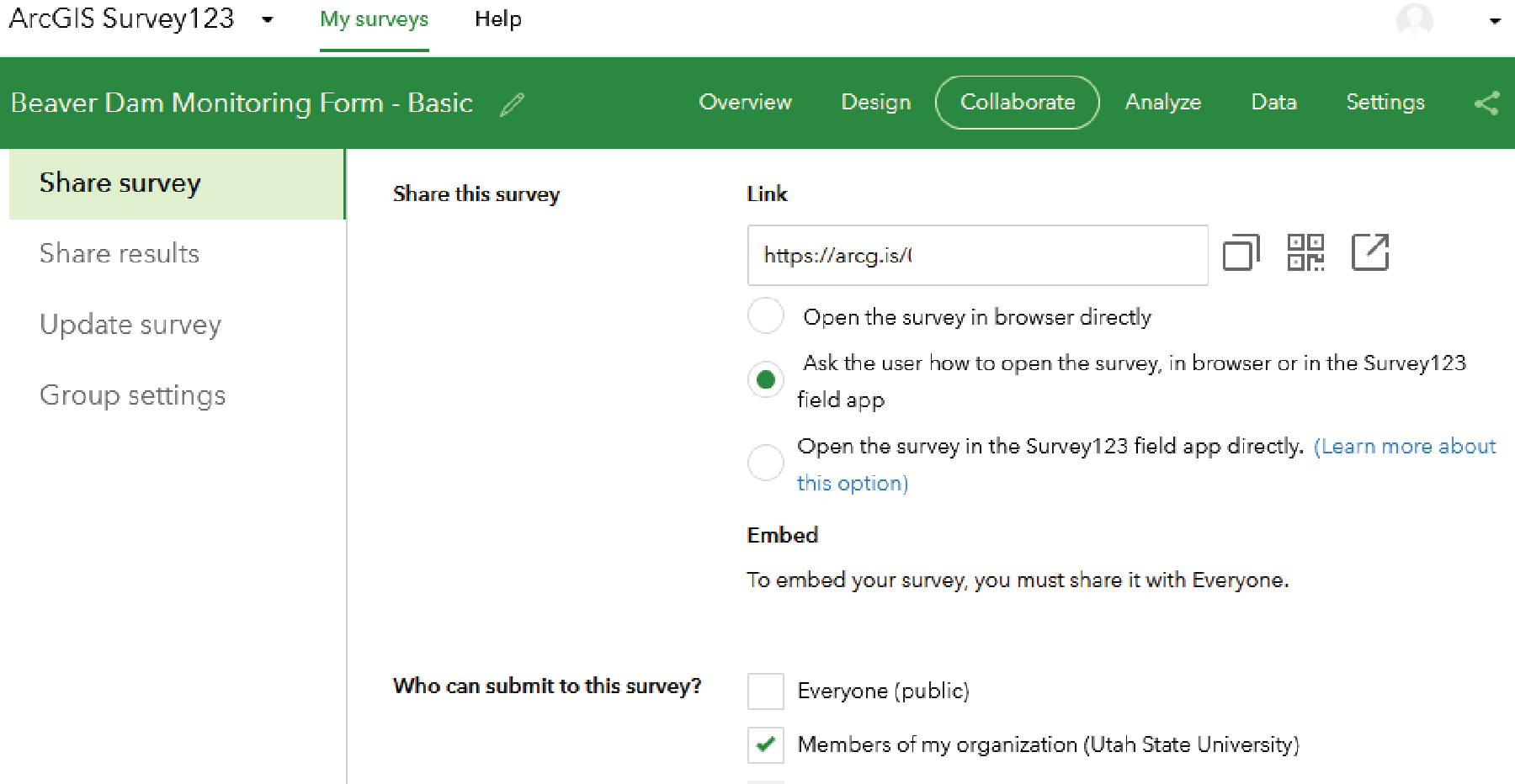This screenshot has height=784, width=1515.
Task: Switch to the Overview tab
Action: tap(745, 103)
